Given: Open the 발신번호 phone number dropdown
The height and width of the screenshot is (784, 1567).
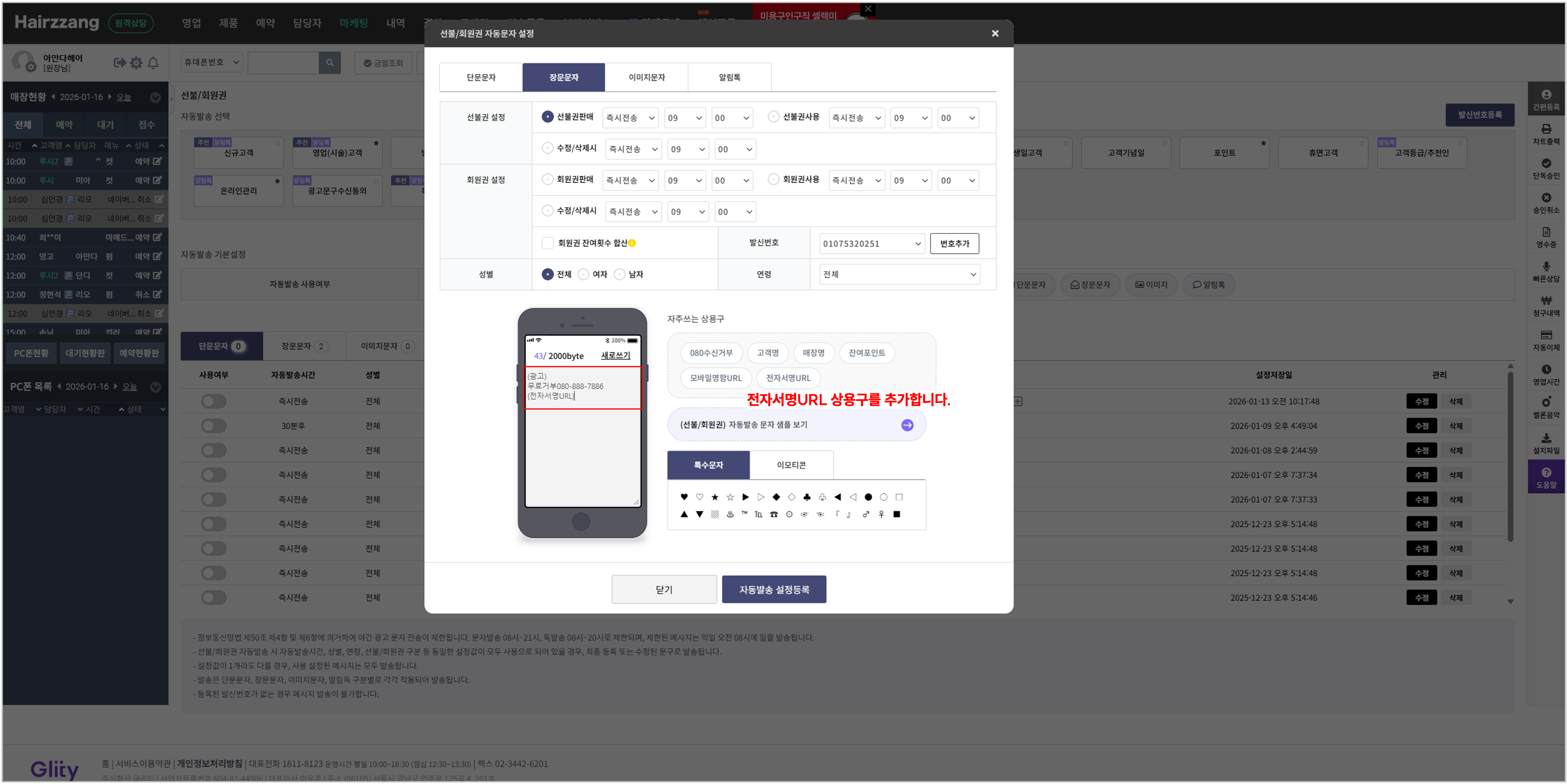Looking at the screenshot, I should [x=871, y=244].
